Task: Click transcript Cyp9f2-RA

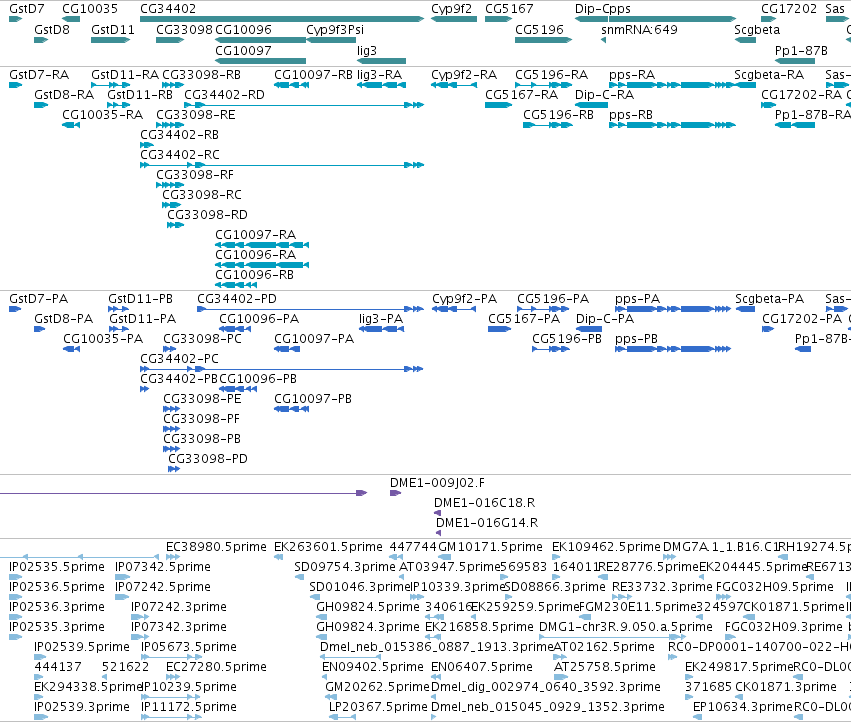Action: (x=464, y=74)
